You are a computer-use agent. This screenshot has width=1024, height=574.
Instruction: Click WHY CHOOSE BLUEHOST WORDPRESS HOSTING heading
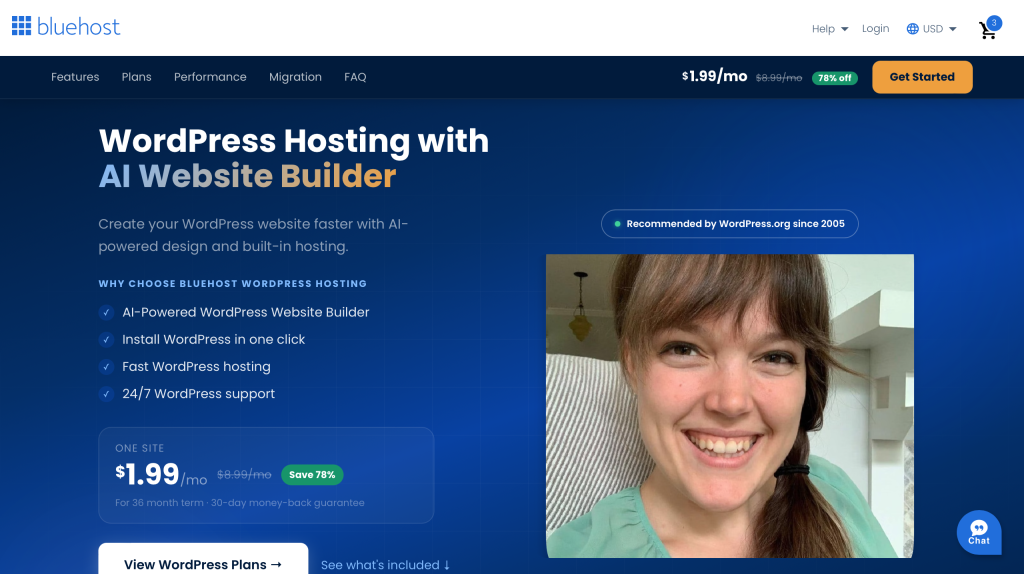coord(232,283)
